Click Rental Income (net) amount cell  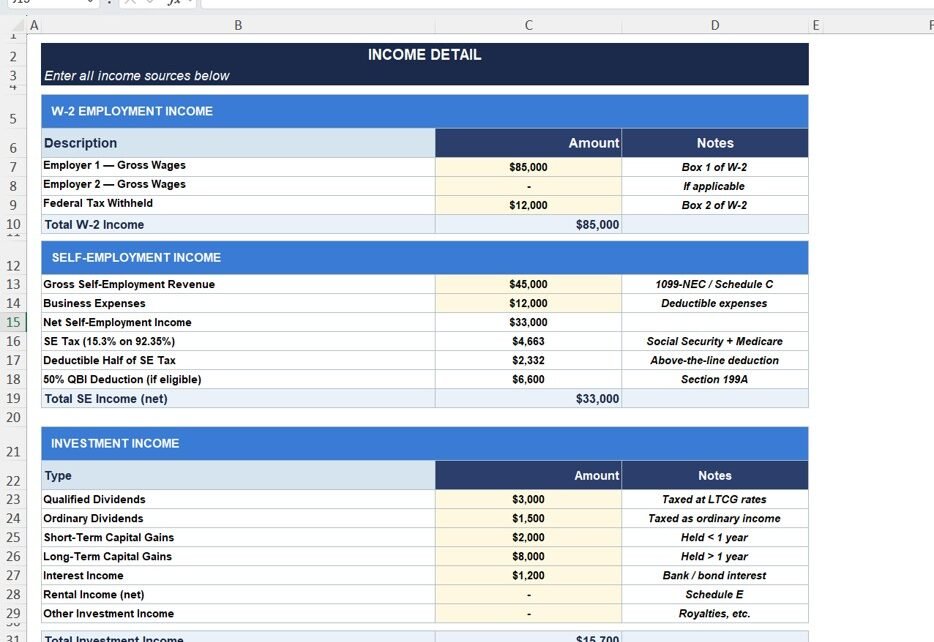tap(528, 595)
